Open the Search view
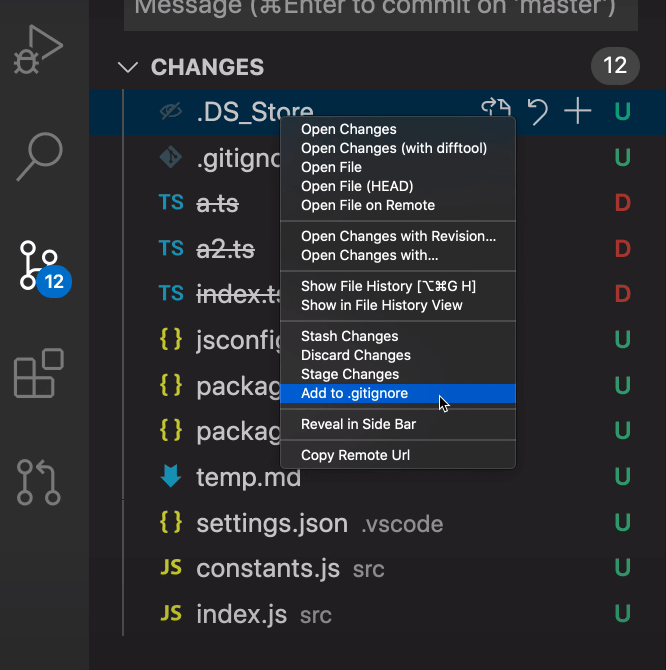Image resolution: width=666 pixels, height=670 pixels. point(40,155)
